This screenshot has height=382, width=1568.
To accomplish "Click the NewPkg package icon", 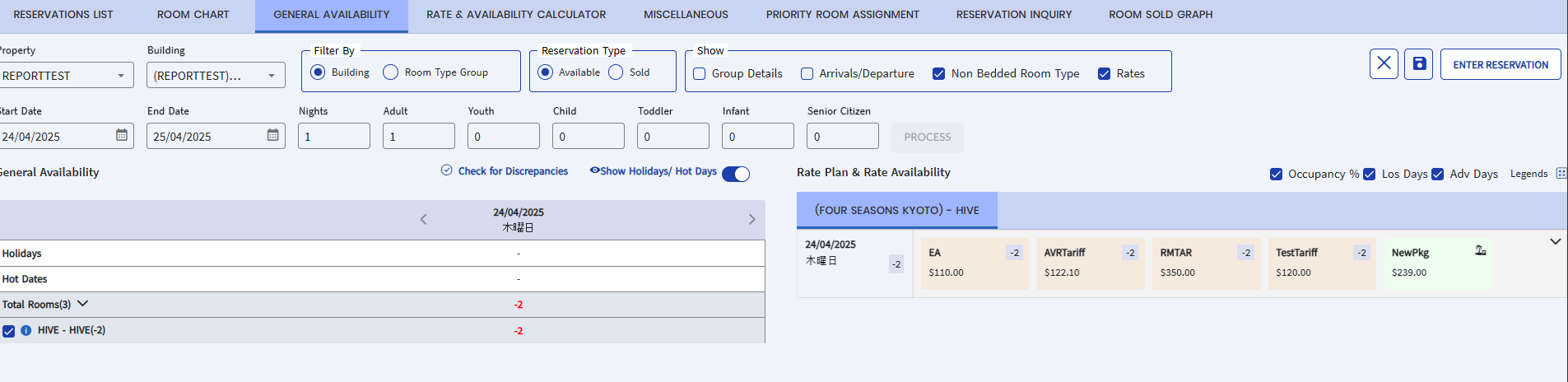I will coord(1480,251).
